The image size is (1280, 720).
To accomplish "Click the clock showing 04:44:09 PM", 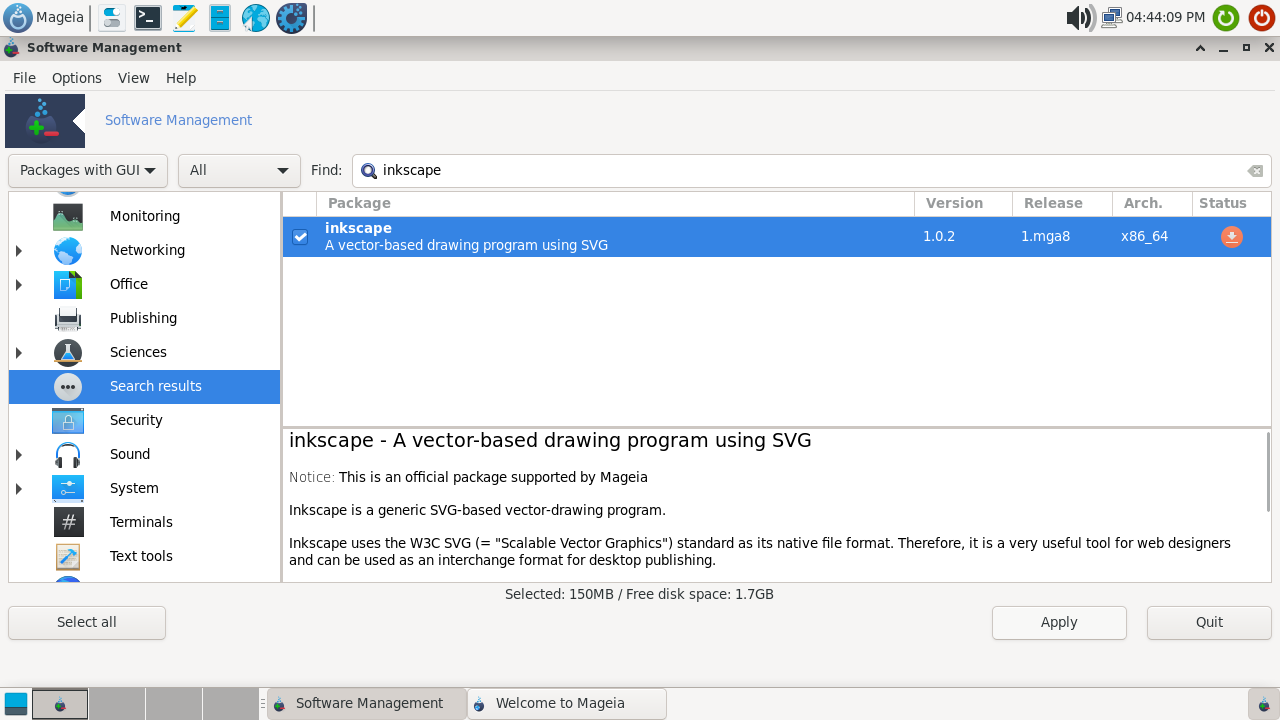I will click(1165, 17).
